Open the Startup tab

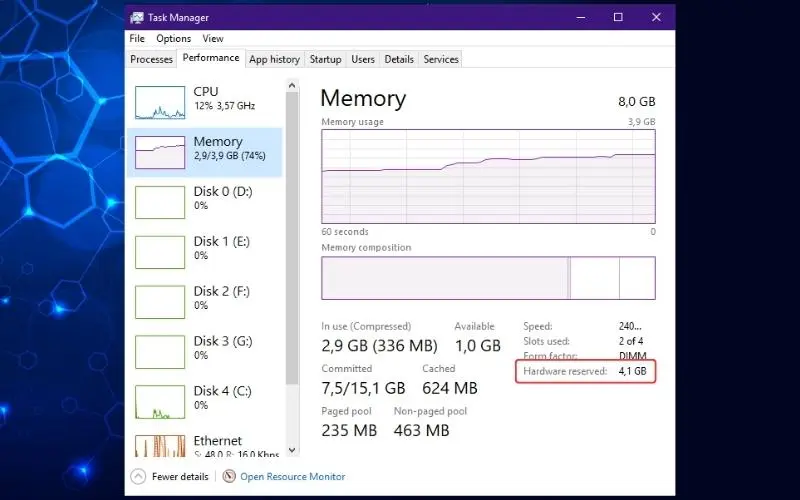pyautogui.click(x=325, y=59)
